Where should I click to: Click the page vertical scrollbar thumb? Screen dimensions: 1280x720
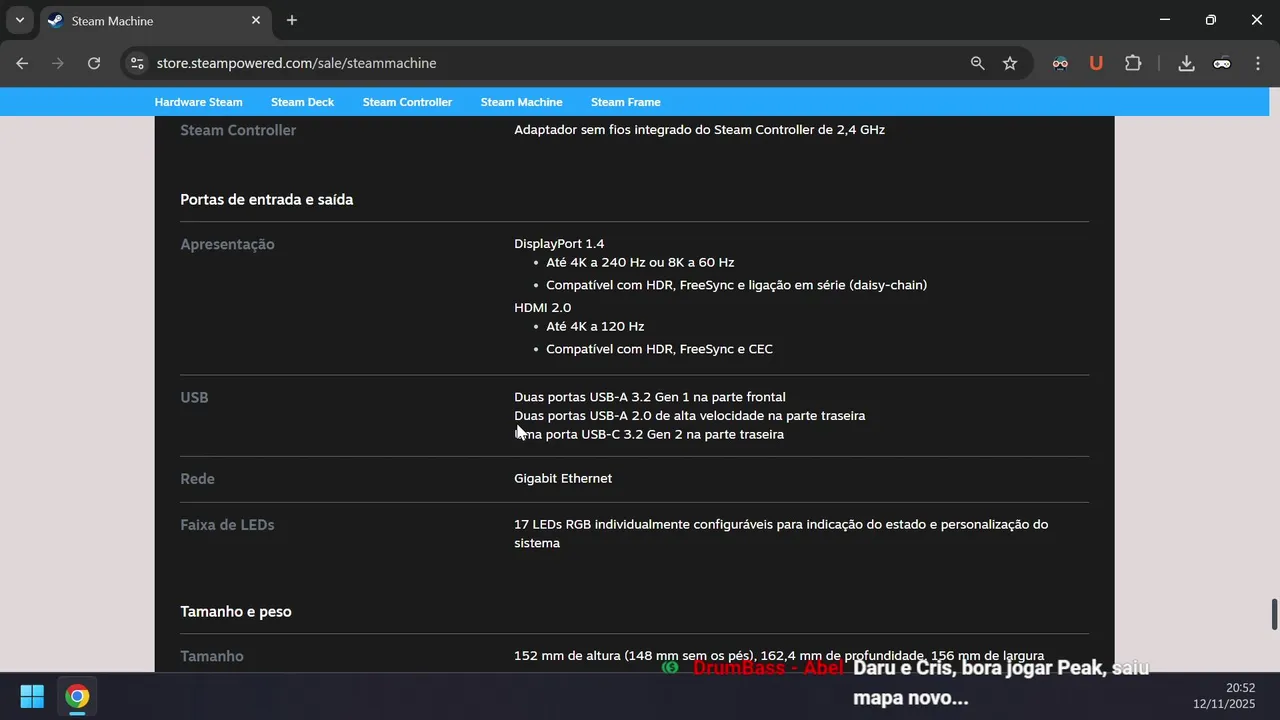1274,614
